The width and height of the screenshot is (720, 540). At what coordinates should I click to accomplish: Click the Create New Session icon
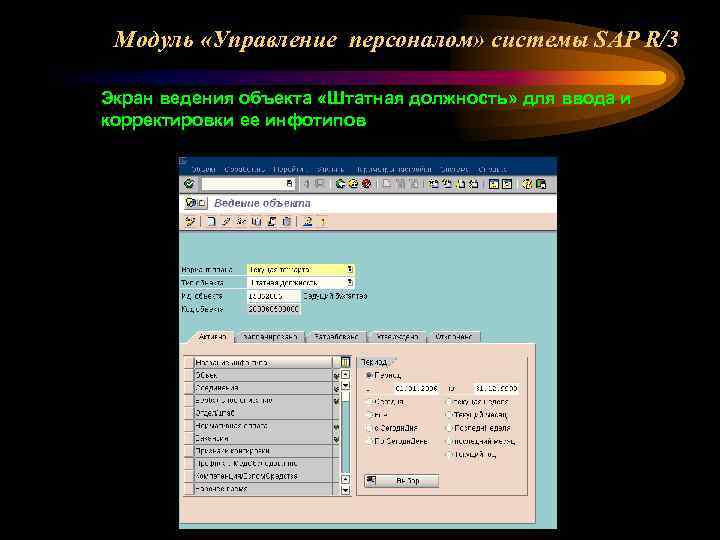494,184
